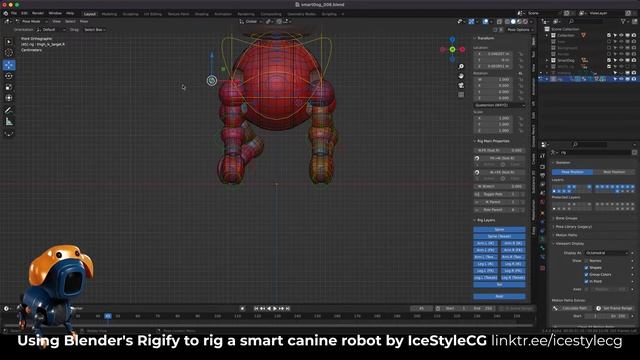The image size is (640, 360).
Task: Toggle camera view icon in viewport
Action: pyautogui.click(x=461, y=85)
